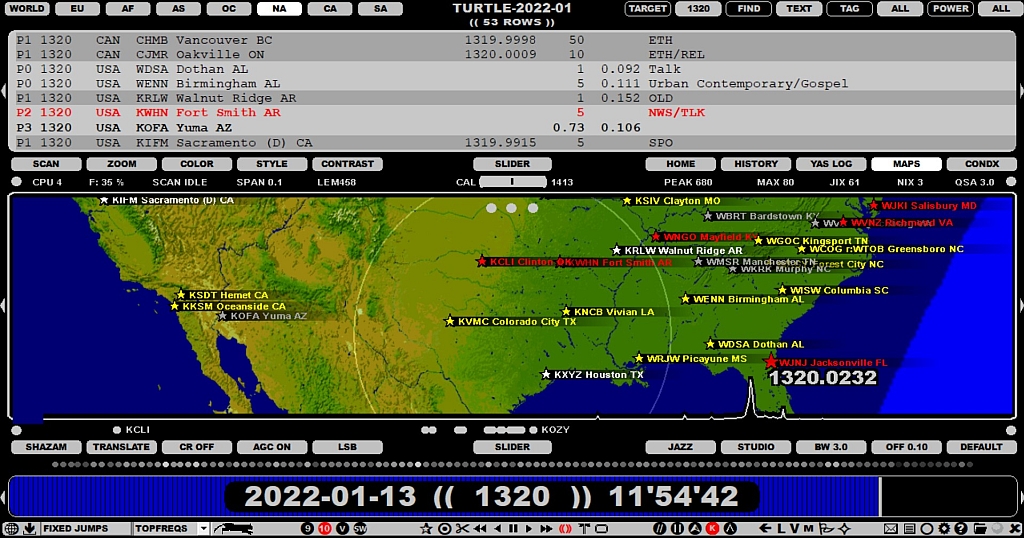The image size is (1024, 538).
Task: Toggle the LSB sideband mode
Action: point(347,447)
